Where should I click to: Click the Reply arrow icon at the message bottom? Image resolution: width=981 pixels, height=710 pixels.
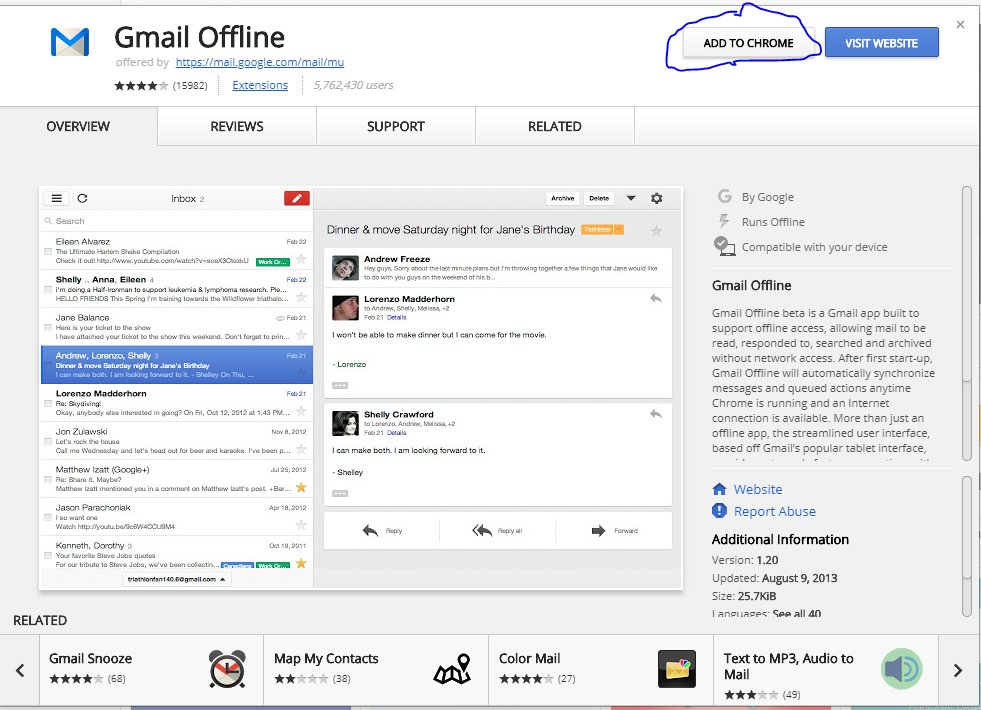pyautogui.click(x=370, y=530)
